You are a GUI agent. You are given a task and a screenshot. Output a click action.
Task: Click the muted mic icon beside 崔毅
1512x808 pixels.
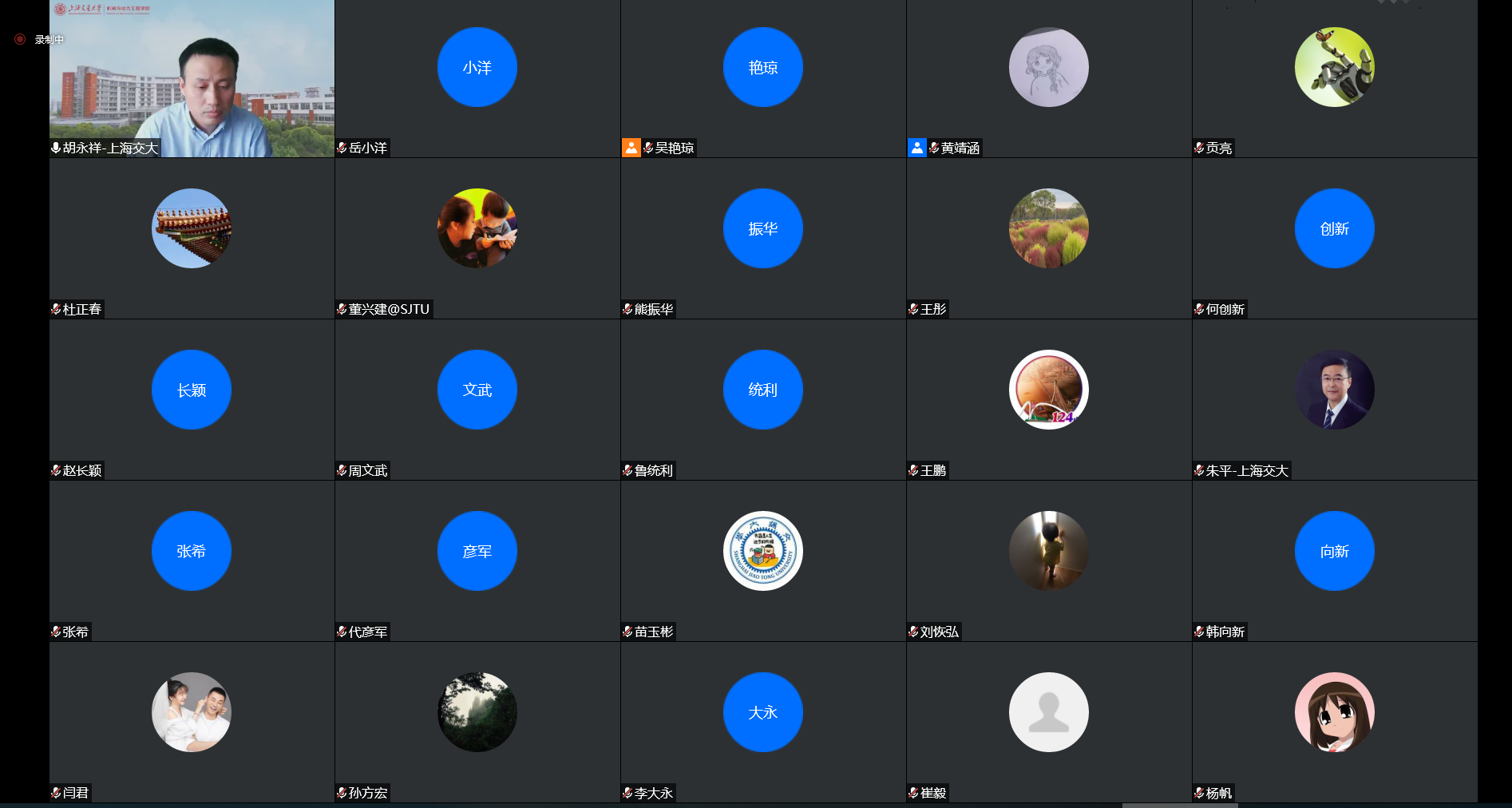click(913, 793)
